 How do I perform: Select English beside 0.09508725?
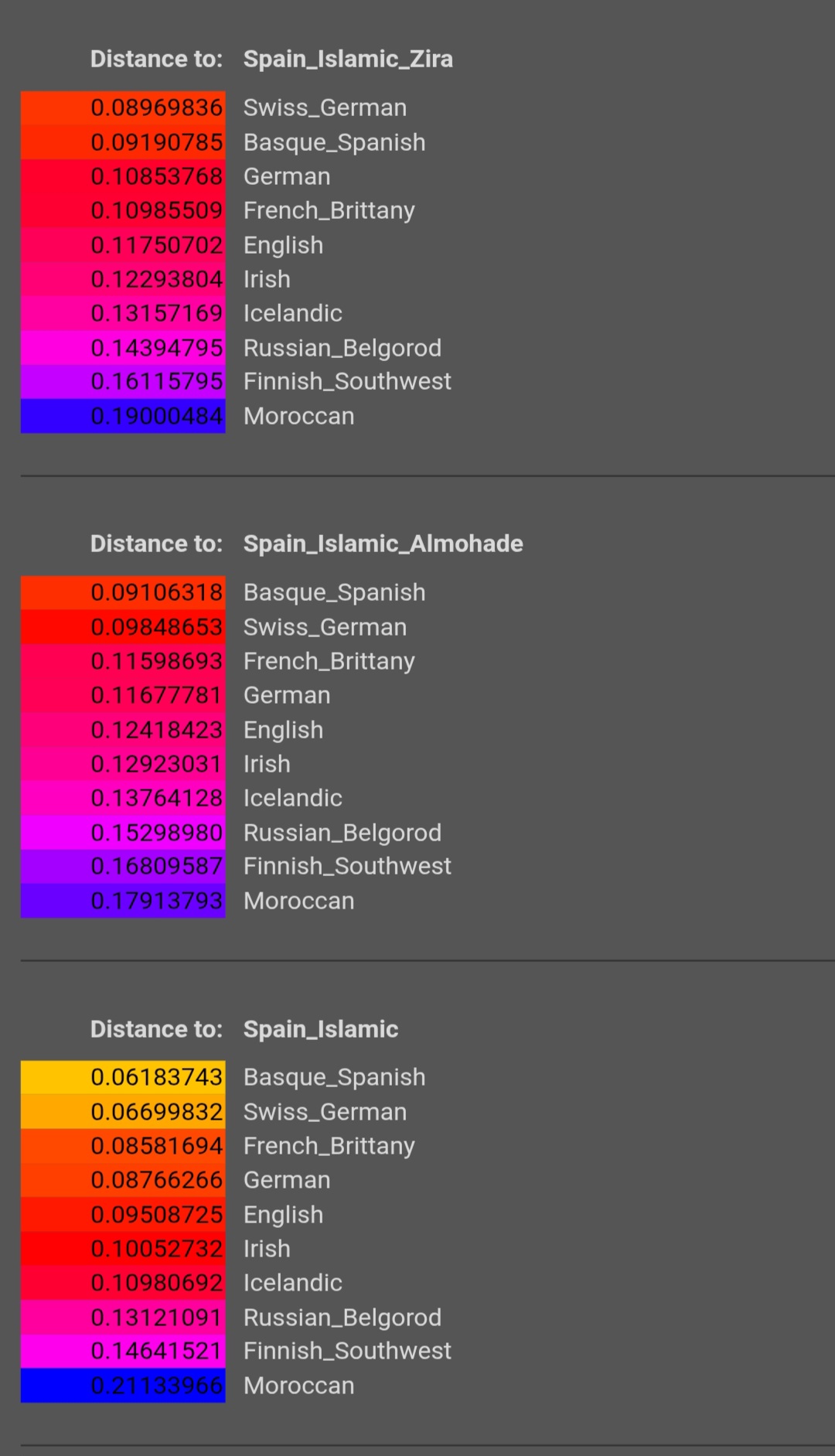pyautogui.click(x=283, y=1215)
